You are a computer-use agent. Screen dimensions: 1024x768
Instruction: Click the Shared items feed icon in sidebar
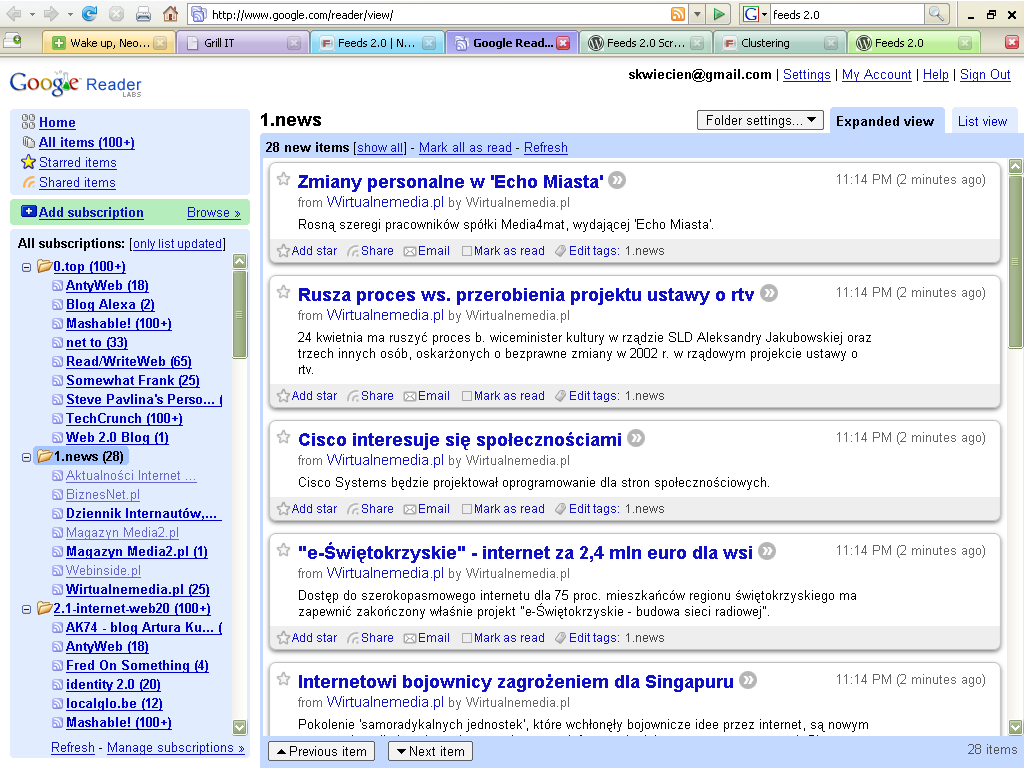[29, 182]
